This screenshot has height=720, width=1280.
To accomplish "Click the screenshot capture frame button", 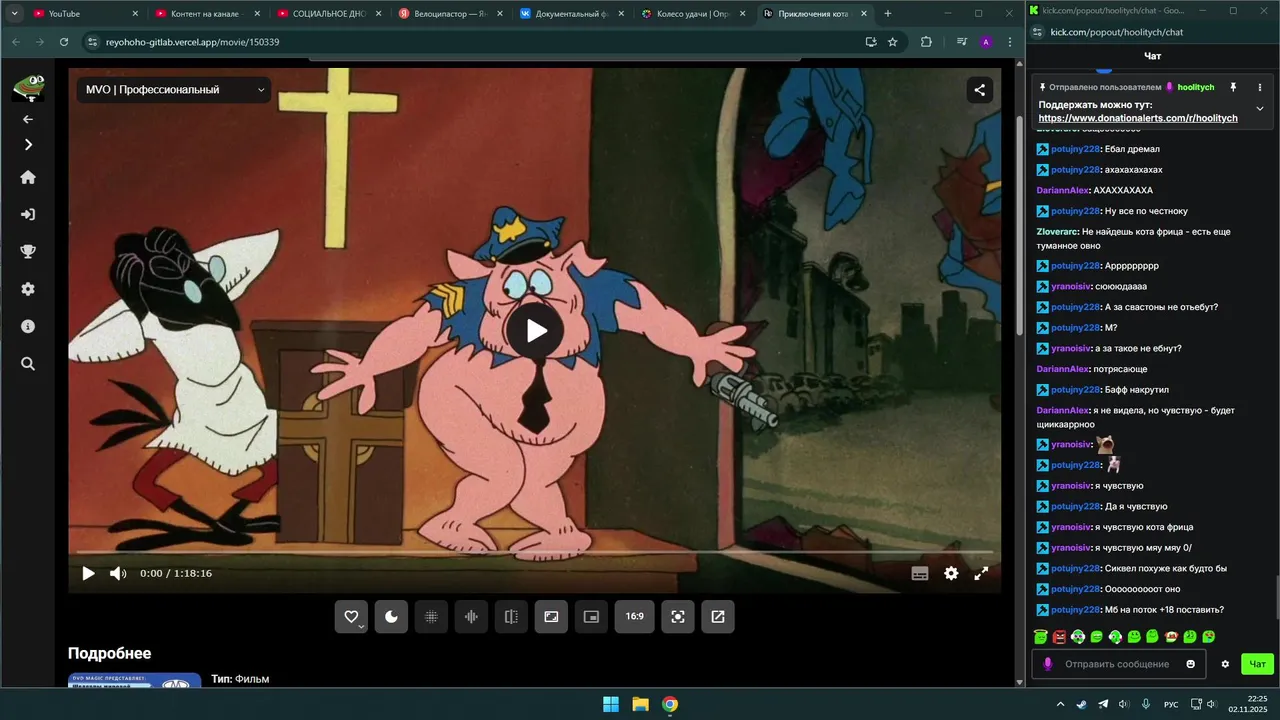I will coord(678,616).
